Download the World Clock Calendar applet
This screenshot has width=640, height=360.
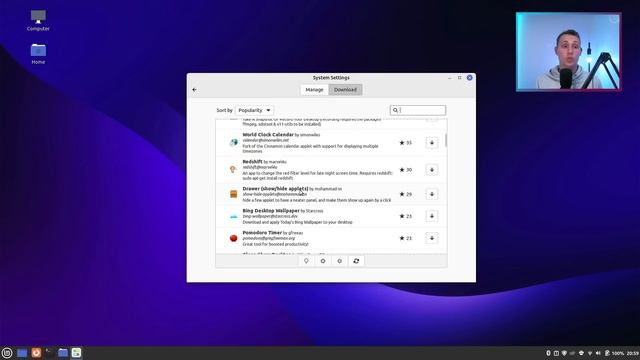432,143
